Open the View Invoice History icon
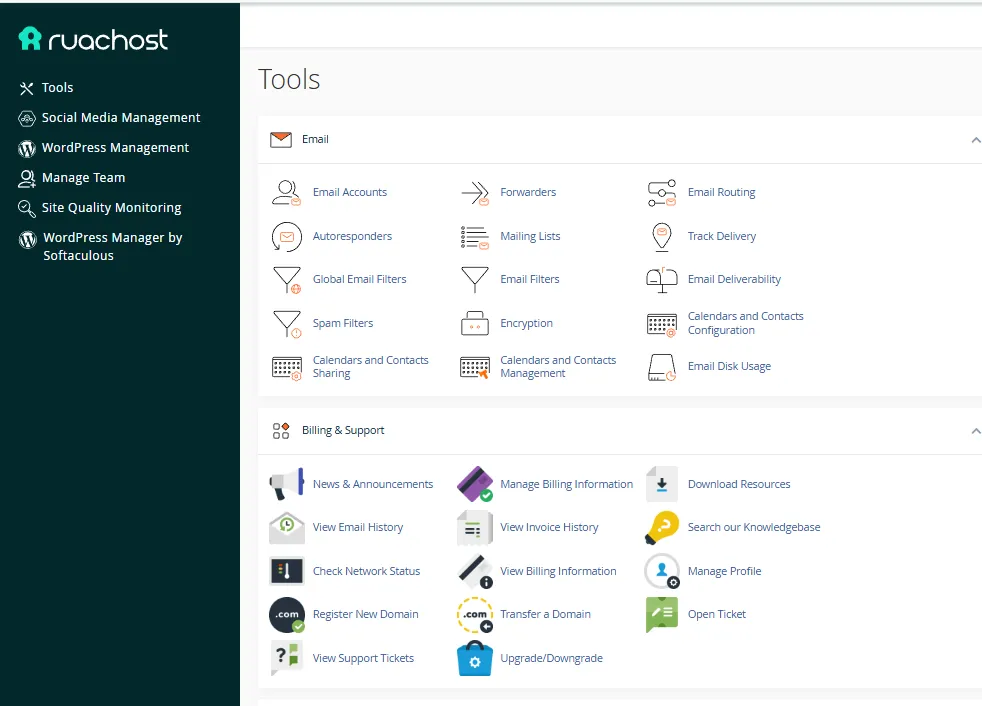 [x=475, y=527]
